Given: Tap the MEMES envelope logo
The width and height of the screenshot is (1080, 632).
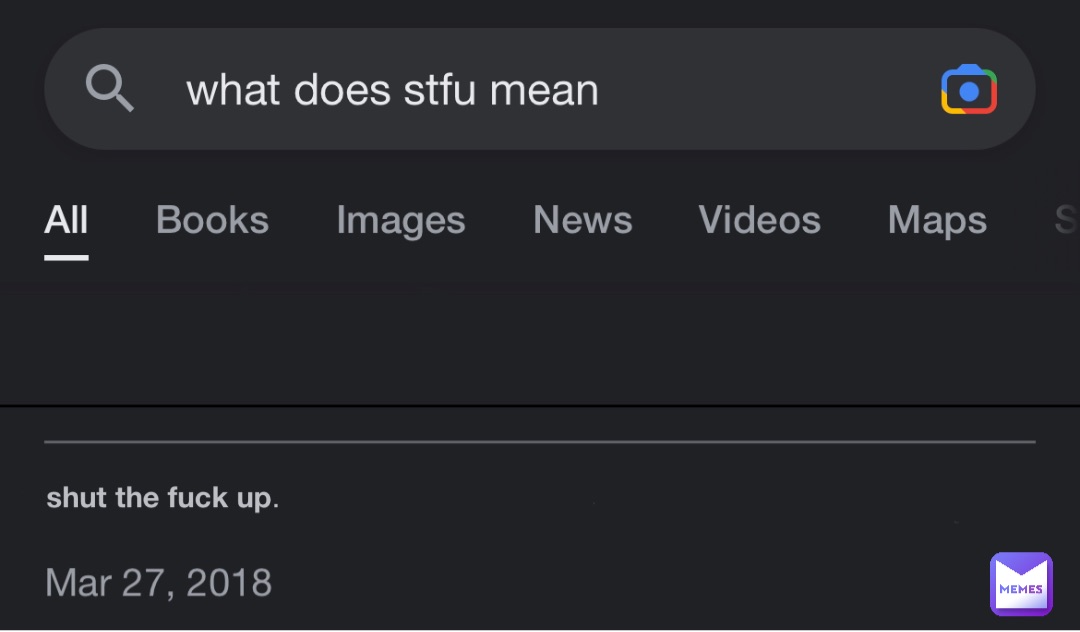Looking at the screenshot, I should pyautogui.click(x=1021, y=584).
